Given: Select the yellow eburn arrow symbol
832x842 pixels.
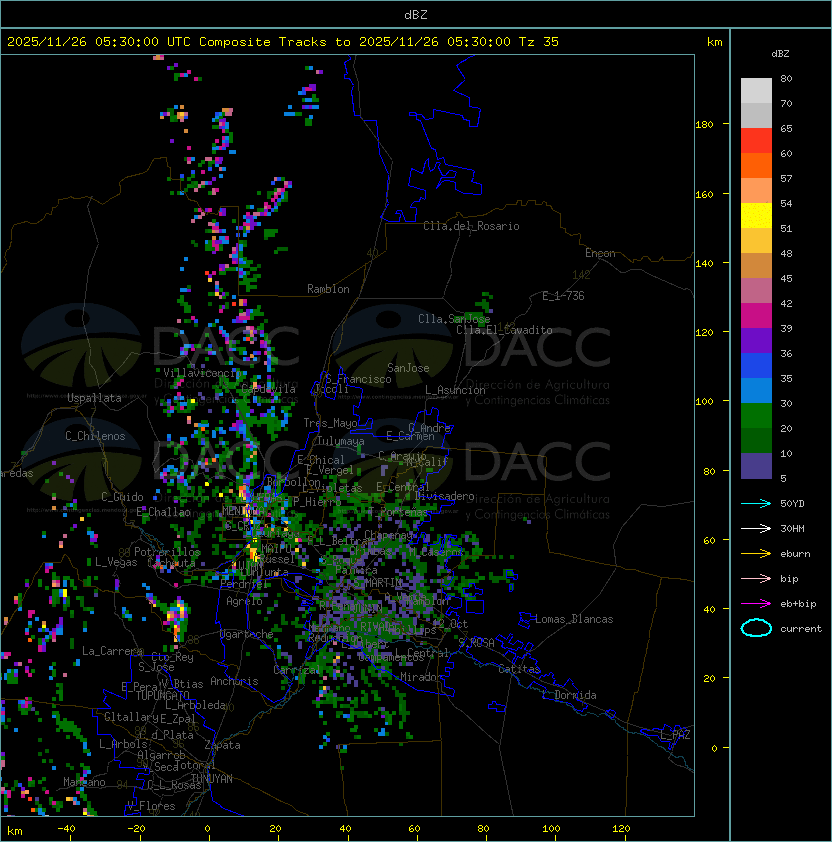Looking at the screenshot, I should click(756, 554).
